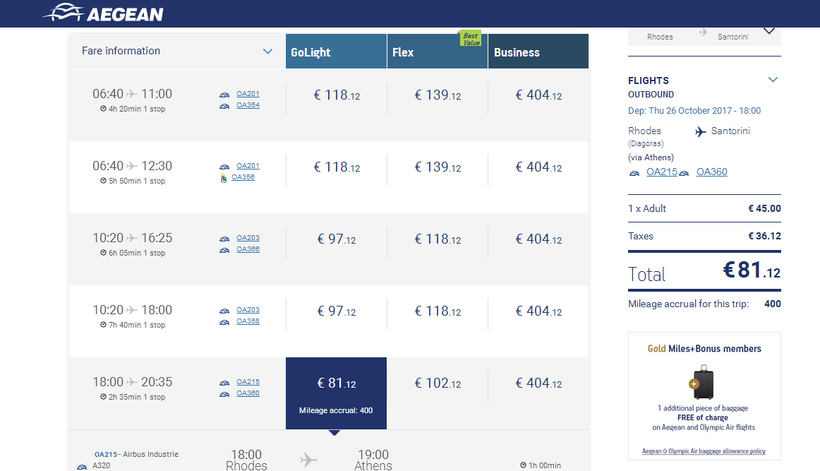This screenshot has height=471, width=820.
Task: Click the Best Value badge on Flex
Action: click(470, 39)
